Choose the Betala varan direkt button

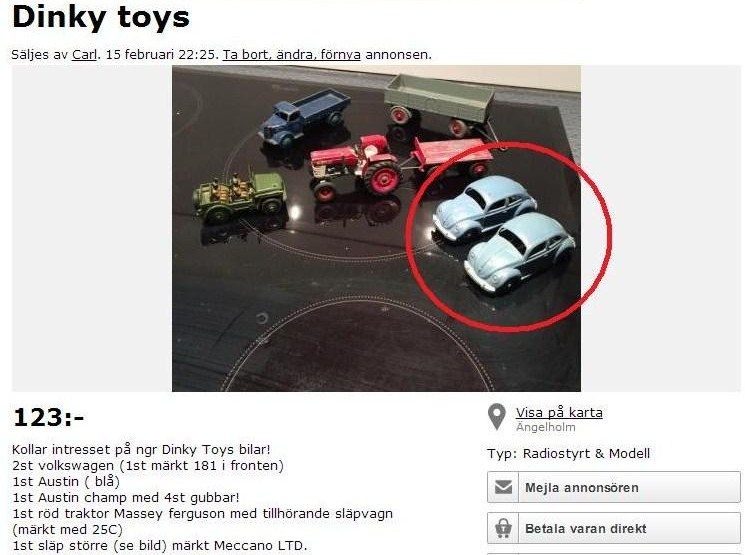click(613, 528)
